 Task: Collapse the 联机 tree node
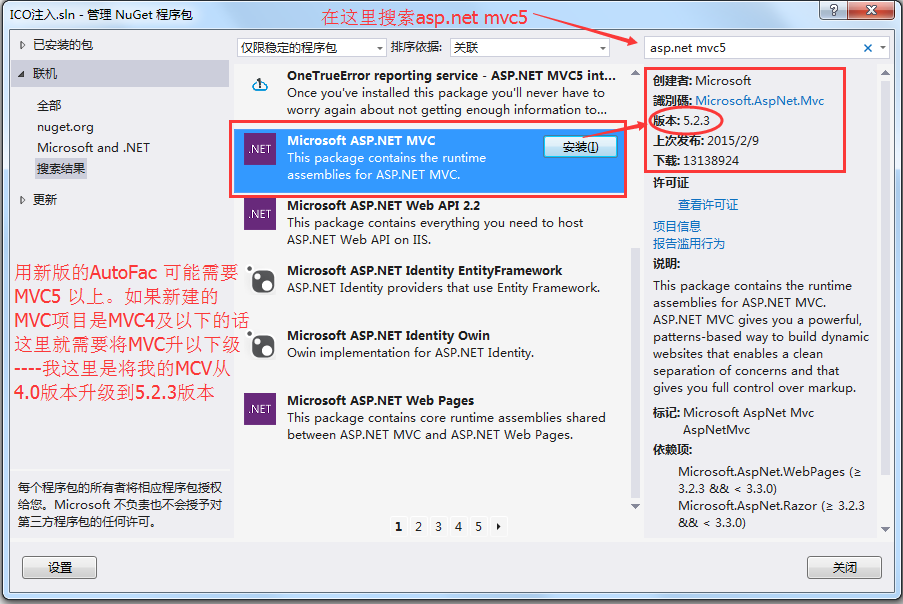(x=22, y=74)
